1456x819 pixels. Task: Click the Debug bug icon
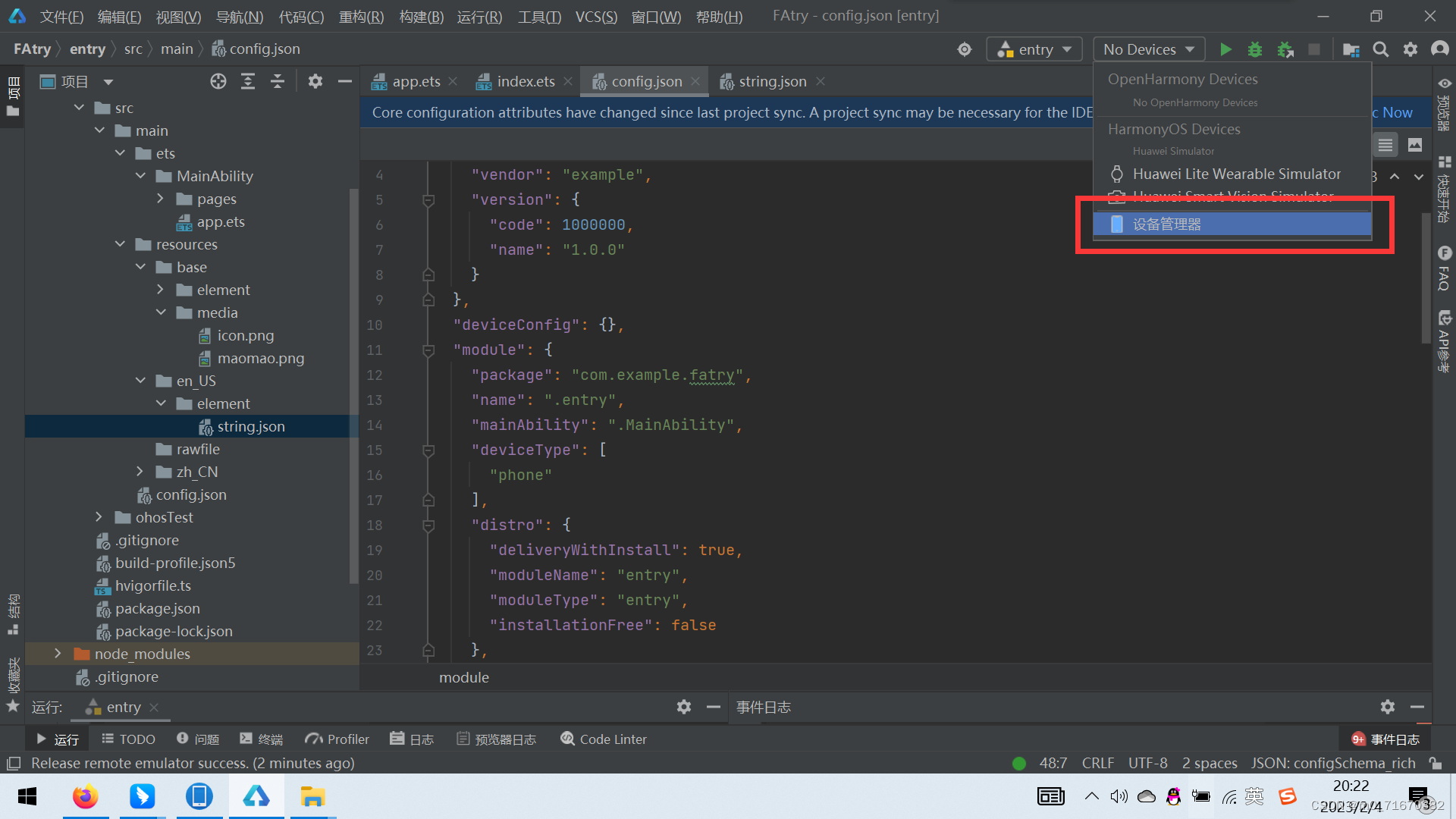(x=1255, y=49)
